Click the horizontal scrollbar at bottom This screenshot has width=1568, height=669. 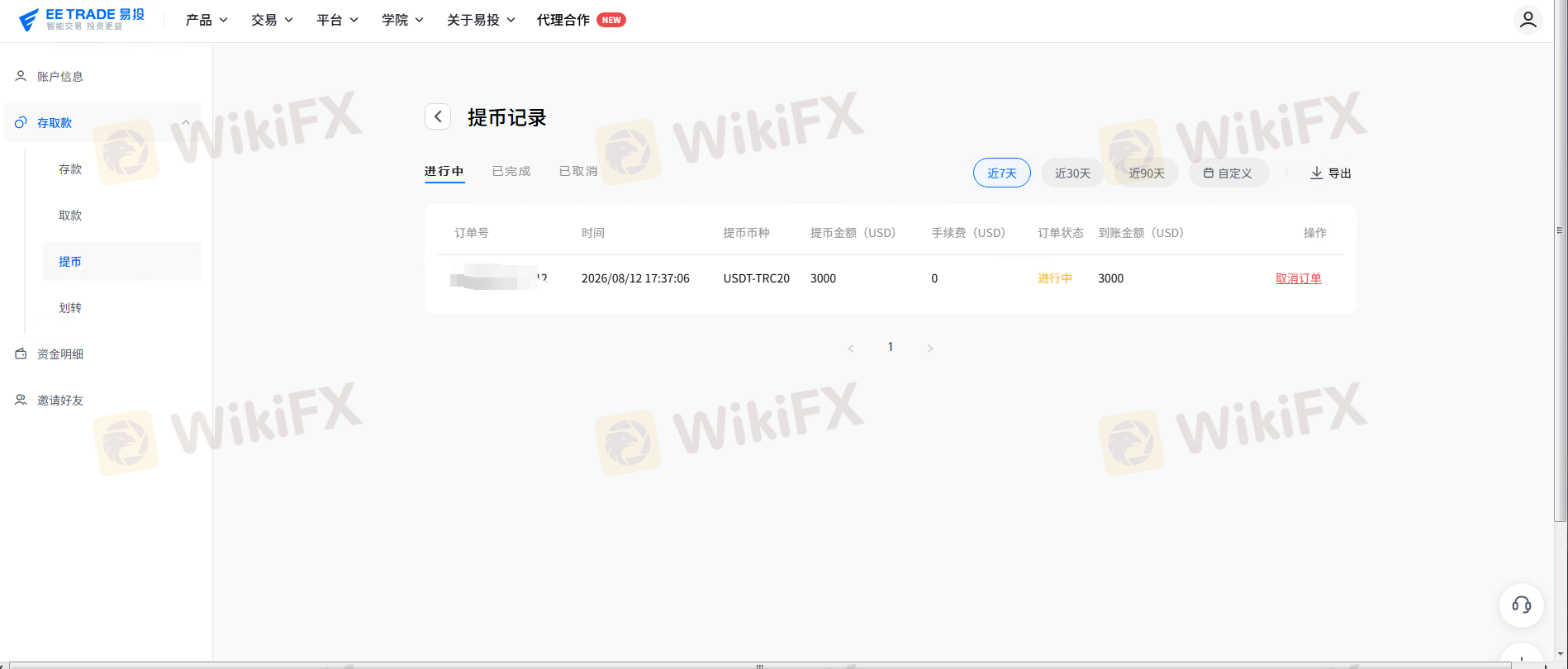pyautogui.click(x=760, y=665)
